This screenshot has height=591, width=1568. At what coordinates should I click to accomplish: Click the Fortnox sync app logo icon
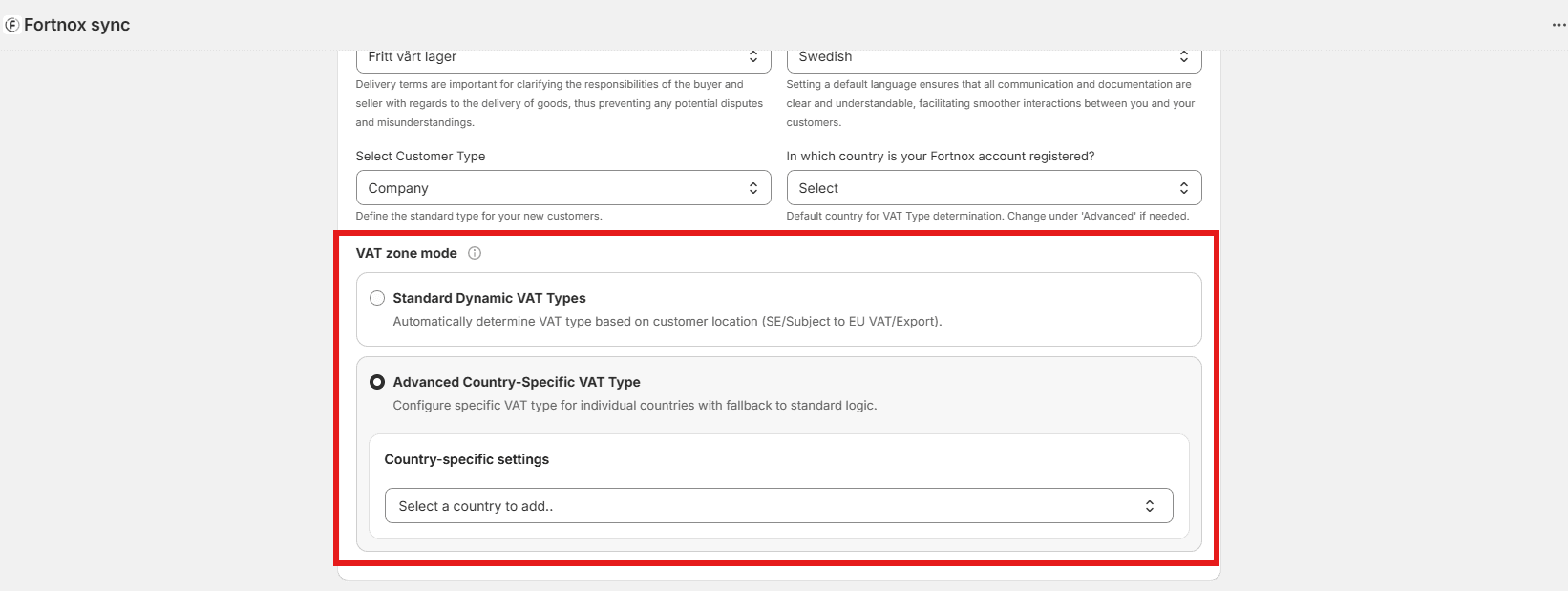11,25
